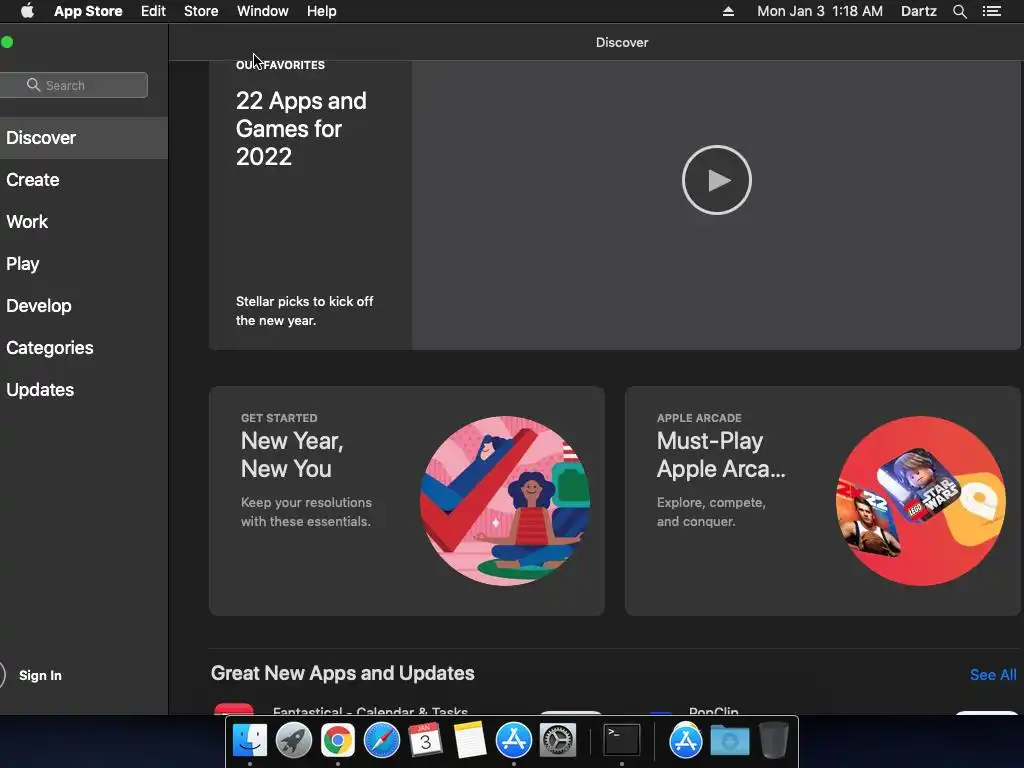Image resolution: width=1024 pixels, height=768 pixels.
Task: Browse Categories in the sidebar
Action: coord(84,347)
